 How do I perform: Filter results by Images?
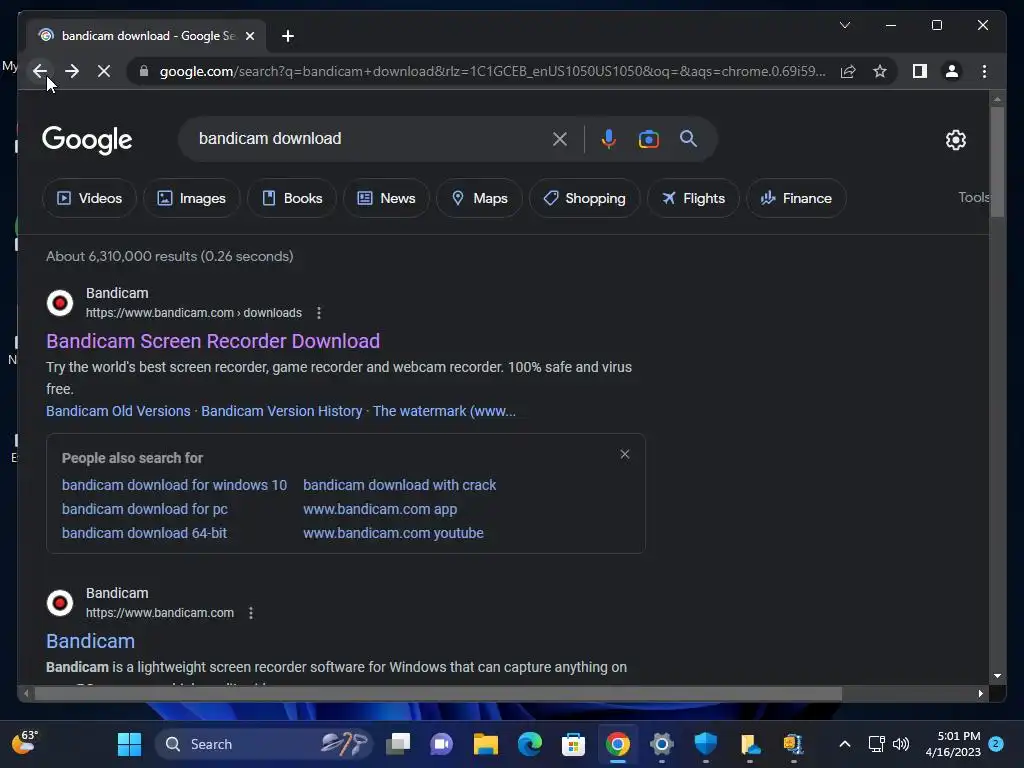tap(191, 198)
